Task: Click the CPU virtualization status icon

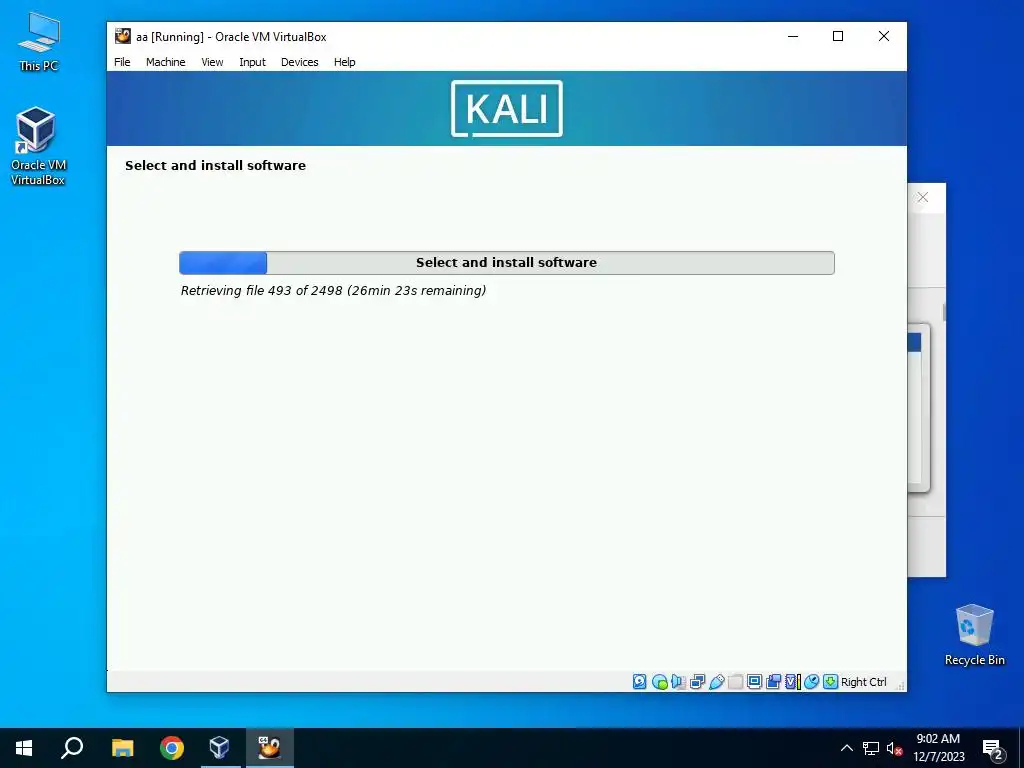Action: point(792,682)
